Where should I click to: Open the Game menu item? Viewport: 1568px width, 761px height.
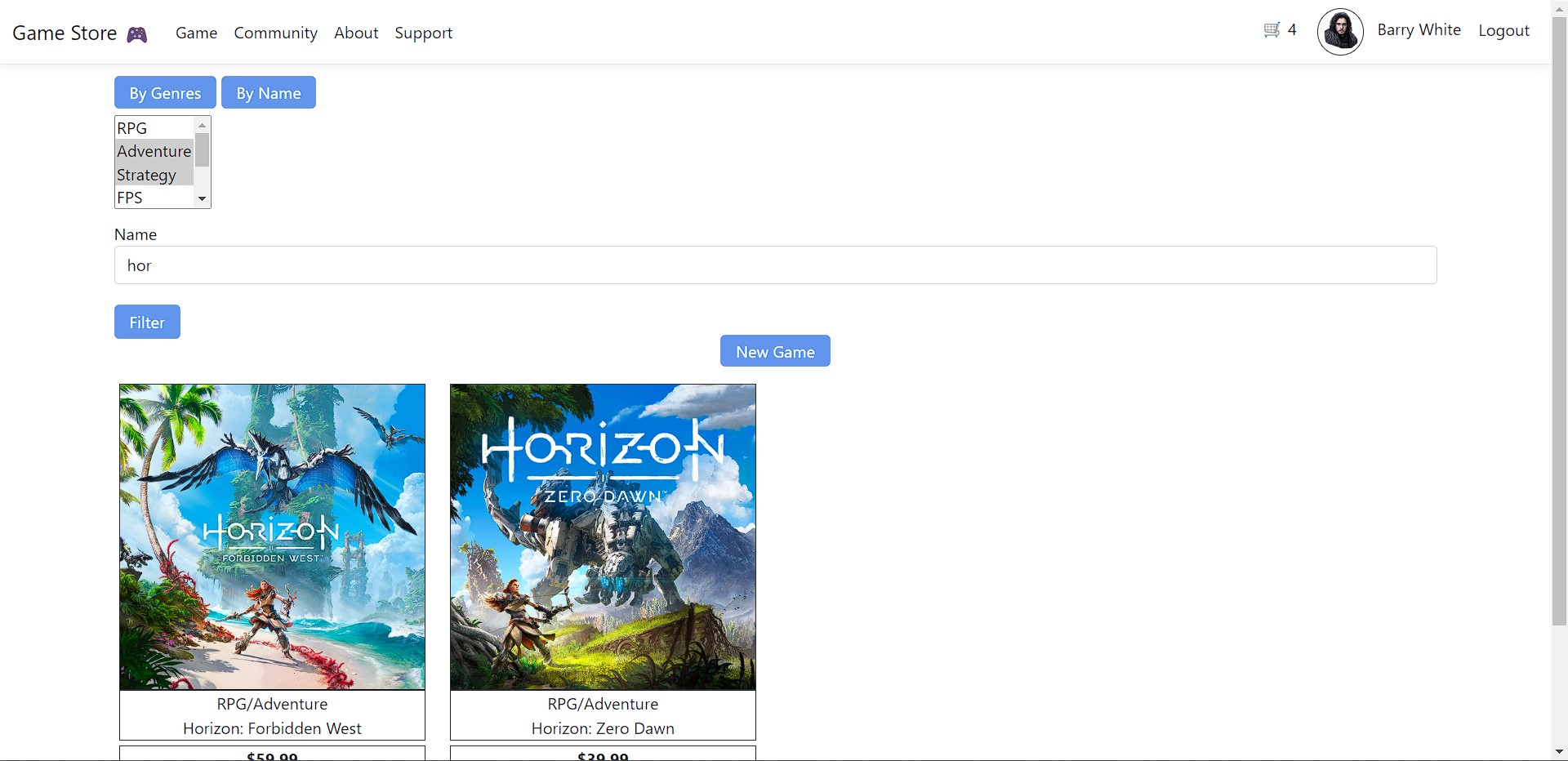[196, 33]
